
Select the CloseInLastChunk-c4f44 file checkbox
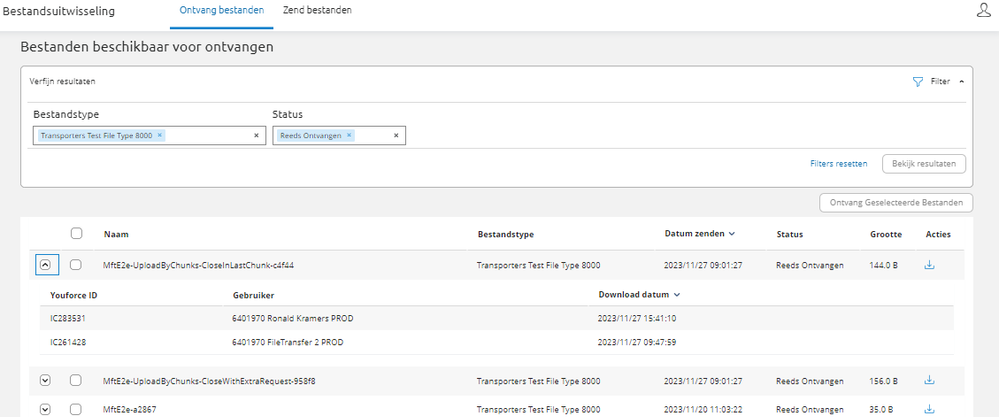tap(76, 265)
